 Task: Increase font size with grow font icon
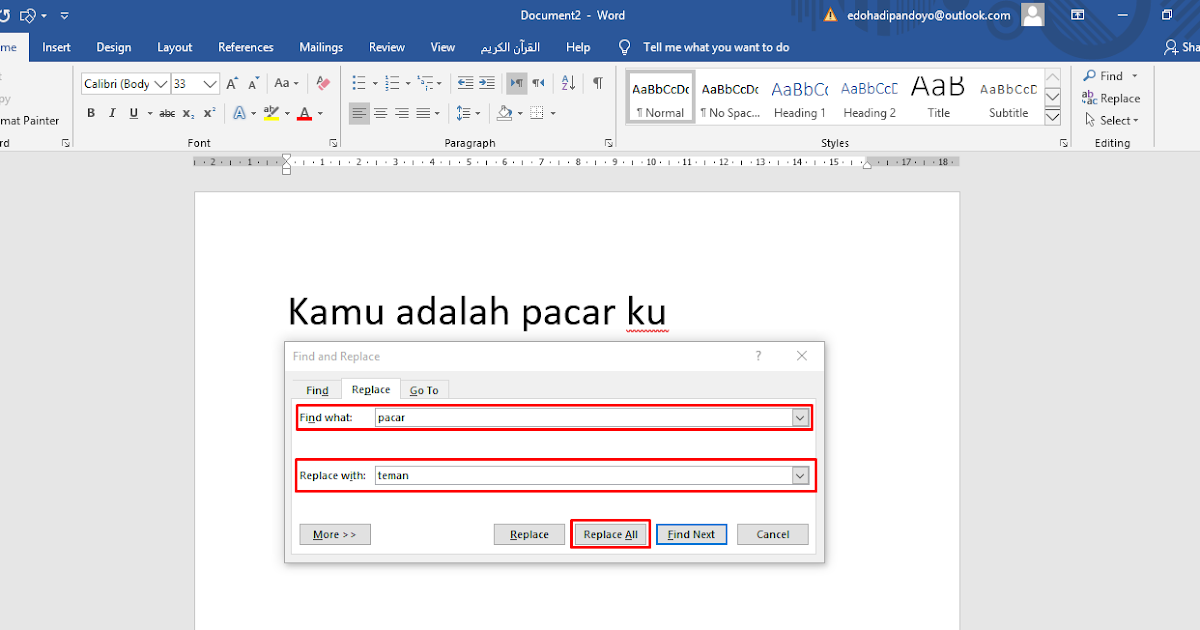click(x=232, y=84)
